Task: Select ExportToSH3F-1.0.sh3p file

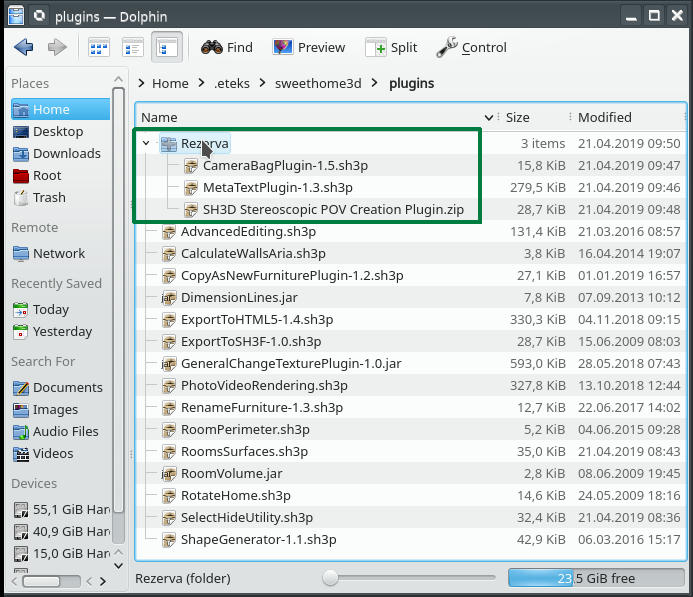Action: click(x=251, y=342)
